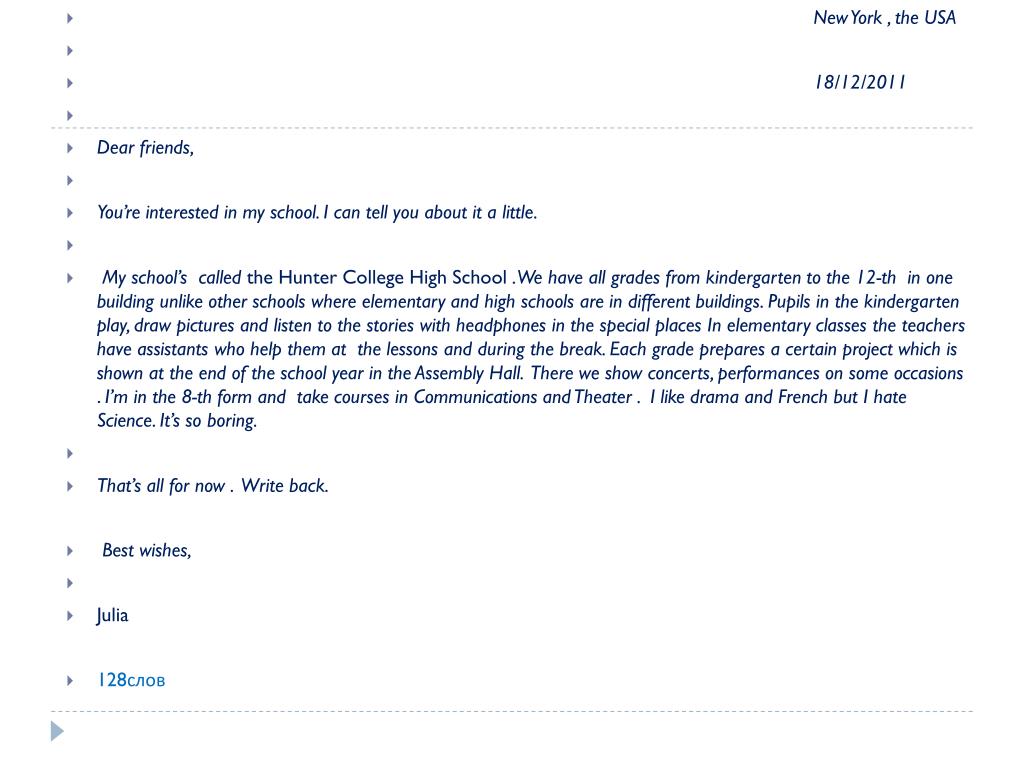The height and width of the screenshot is (768, 1024).
Task: Click the bullet arrow beside 'My school's called'
Action: pos(70,278)
